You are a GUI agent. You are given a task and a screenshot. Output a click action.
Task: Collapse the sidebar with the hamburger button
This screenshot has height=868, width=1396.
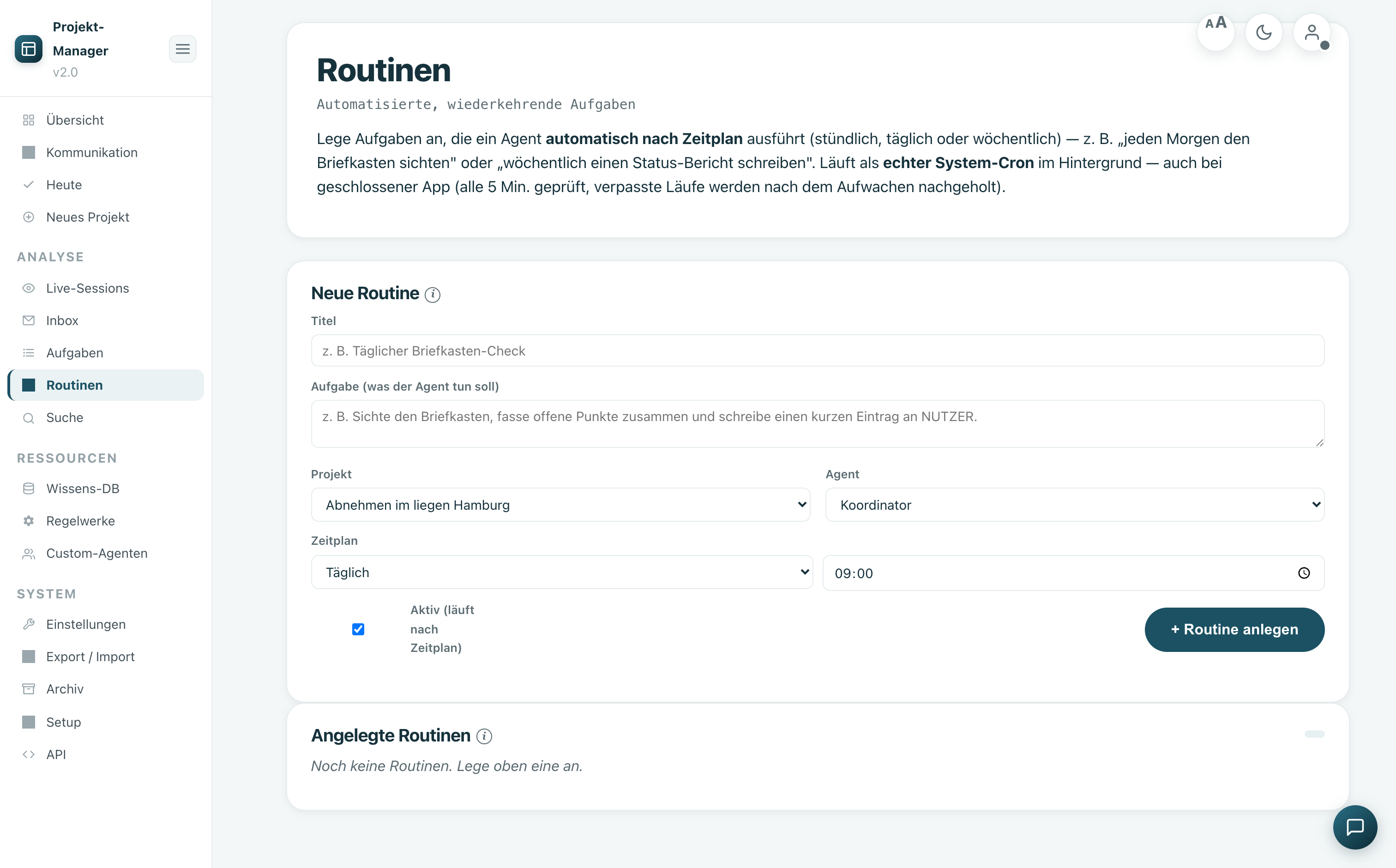[x=182, y=49]
